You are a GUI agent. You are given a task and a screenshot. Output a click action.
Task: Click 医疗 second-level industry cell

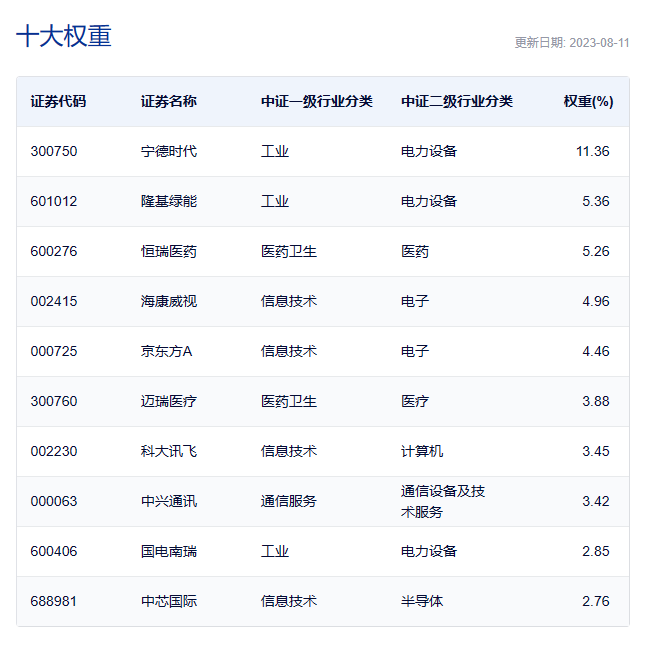tap(415, 401)
